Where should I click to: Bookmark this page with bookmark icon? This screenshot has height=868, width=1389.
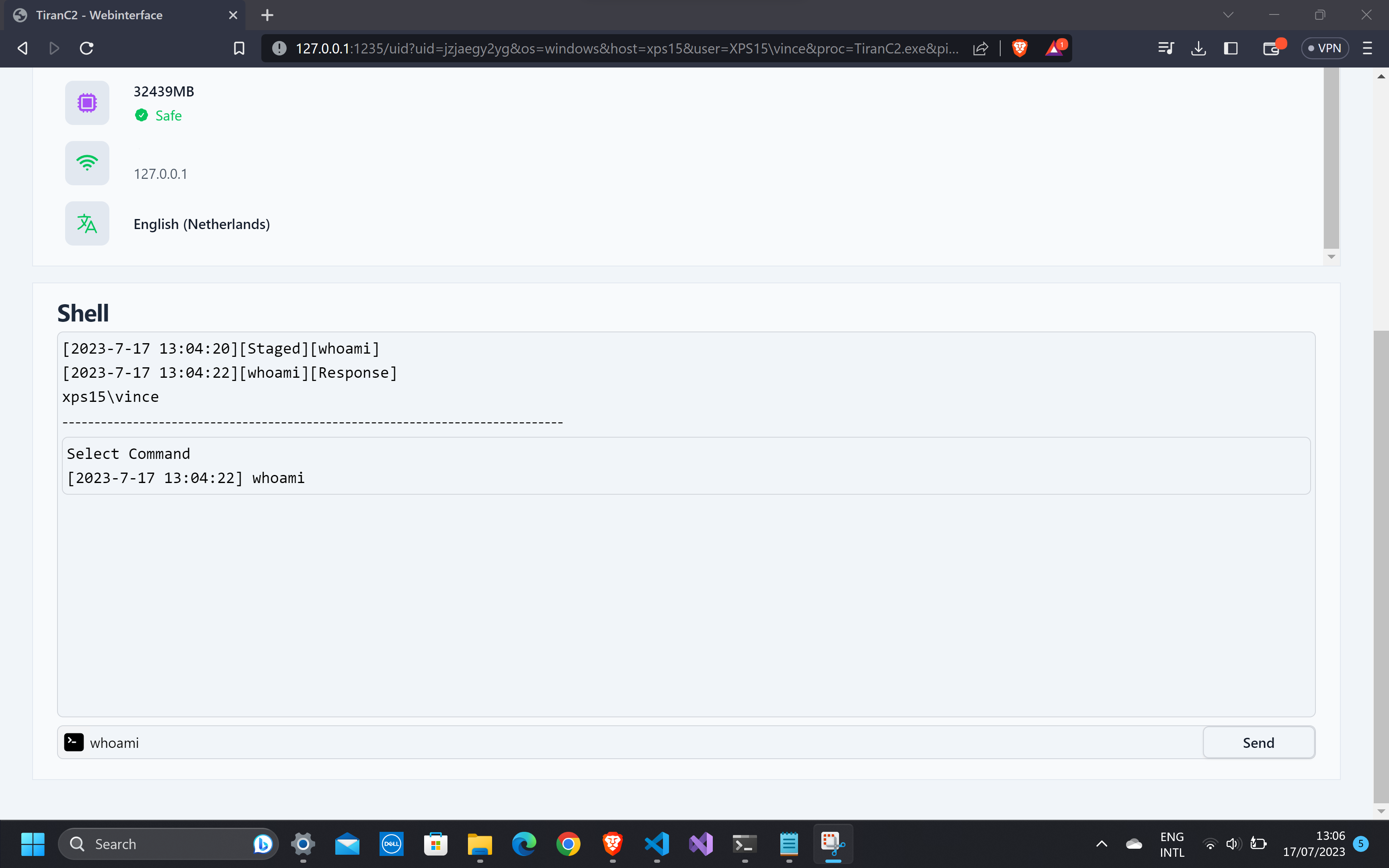coord(239,48)
